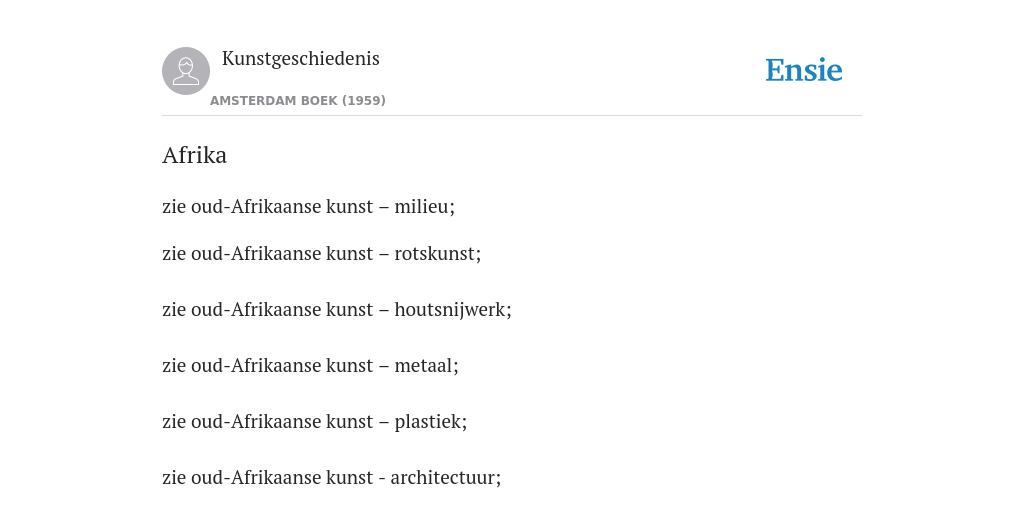The image size is (1024, 512).
Task: Click the horizontal divider under the header
Action: point(512,116)
